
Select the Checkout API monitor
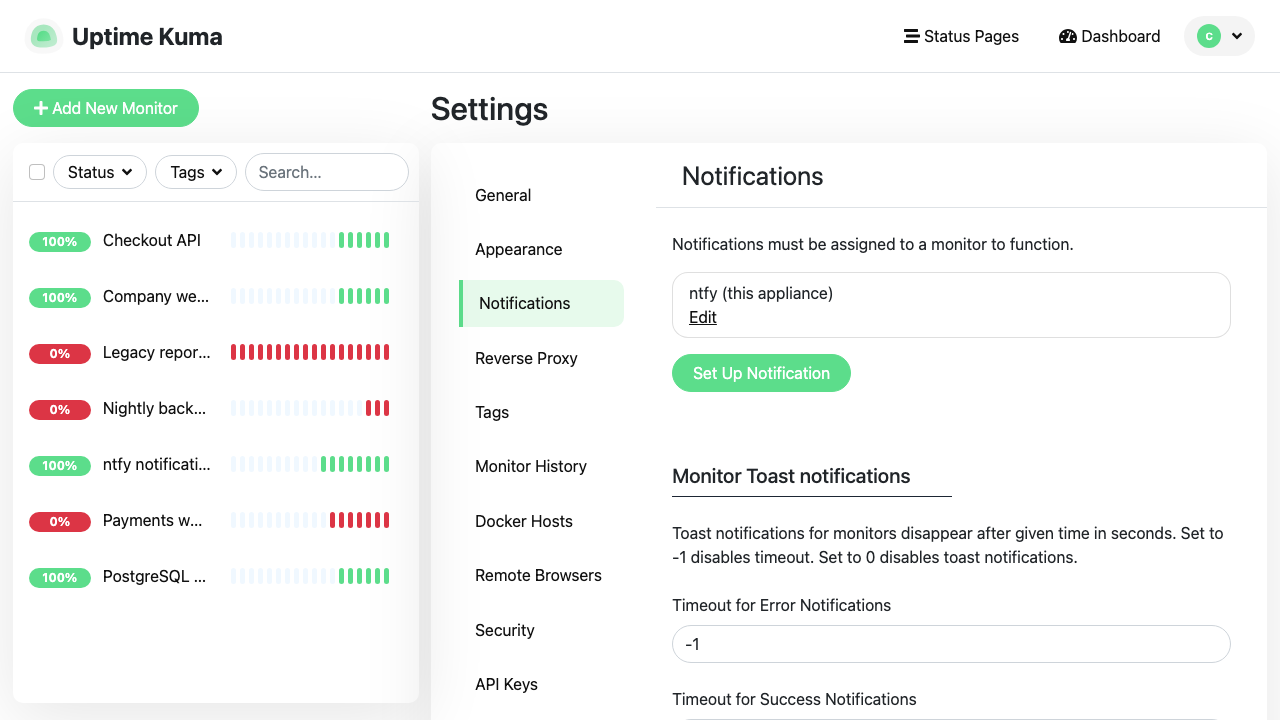click(216, 240)
